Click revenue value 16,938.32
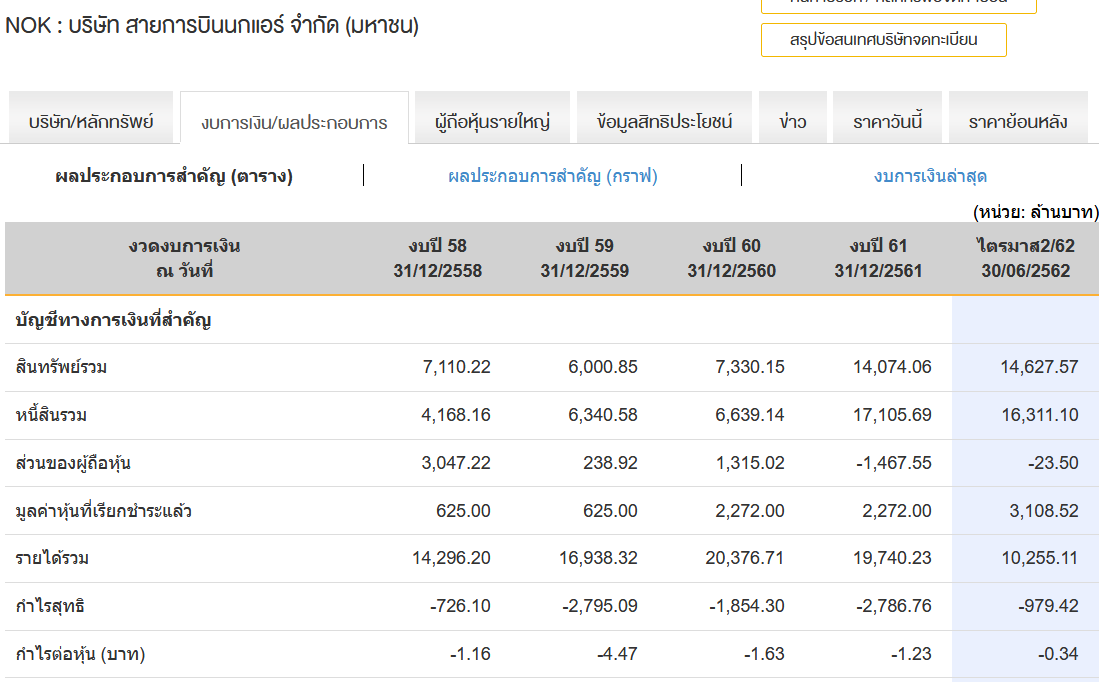 pos(598,558)
